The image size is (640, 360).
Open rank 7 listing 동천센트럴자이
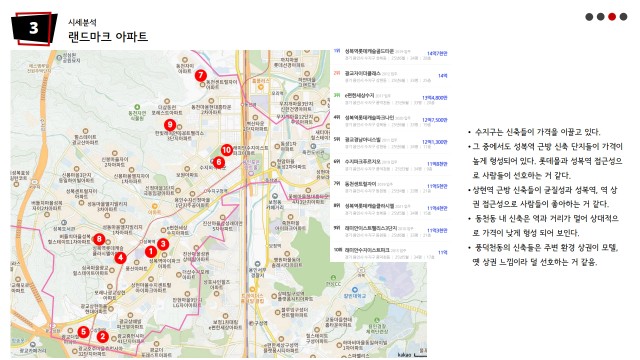(360, 184)
